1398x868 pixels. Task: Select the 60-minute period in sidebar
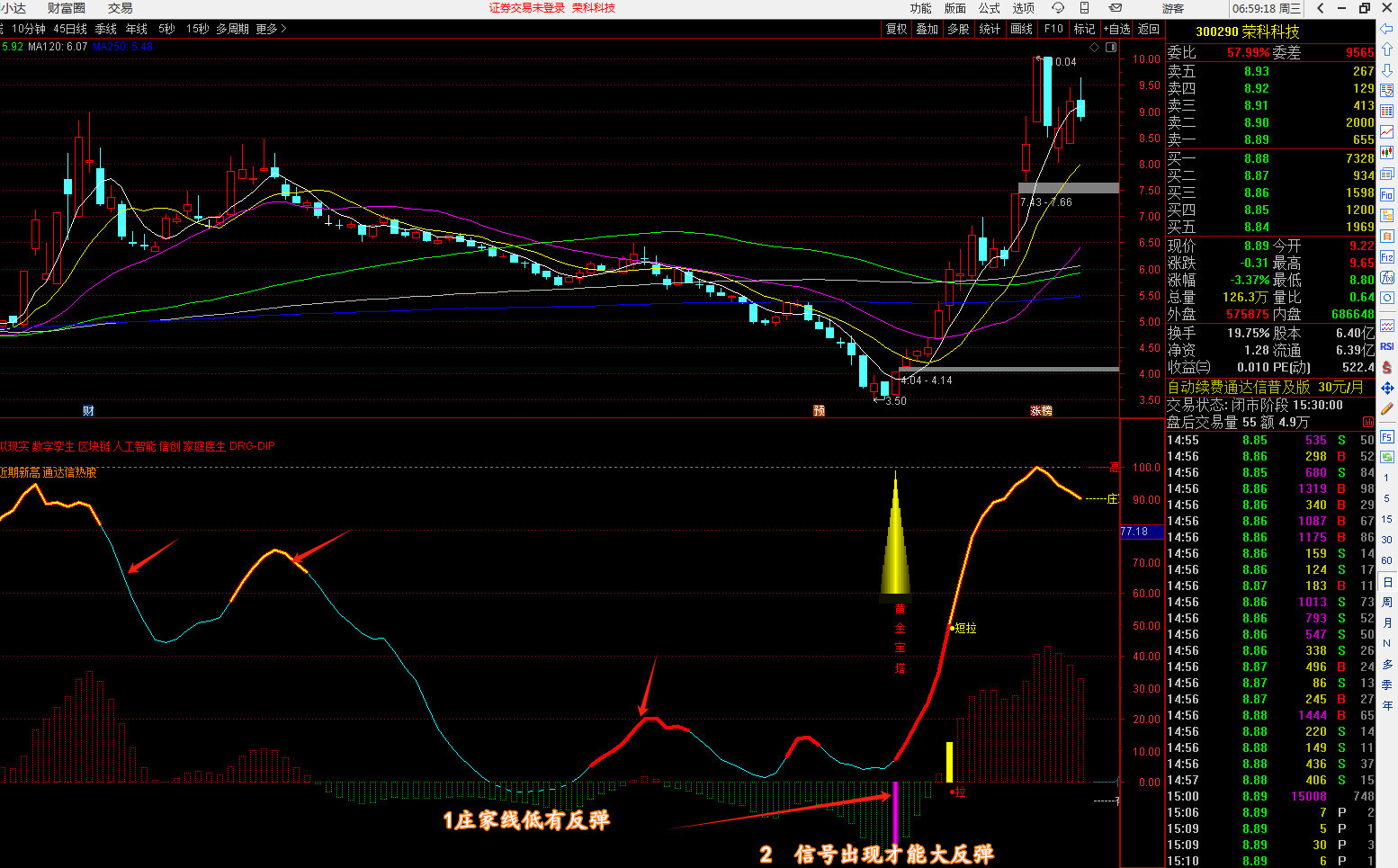(x=1386, y=560)
